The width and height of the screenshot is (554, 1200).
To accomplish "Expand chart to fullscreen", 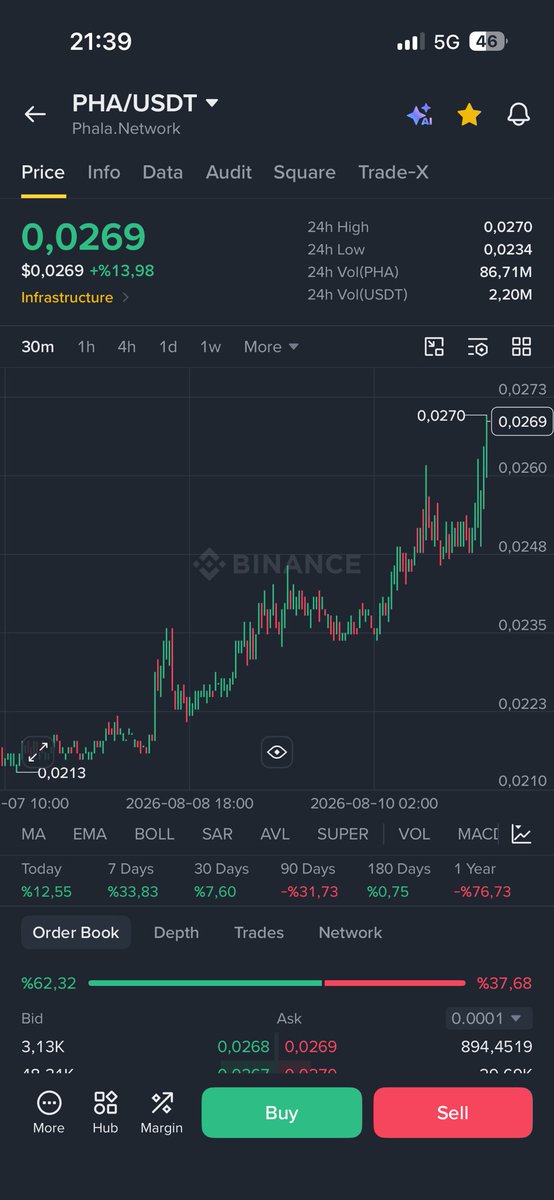I will point(37,752).
